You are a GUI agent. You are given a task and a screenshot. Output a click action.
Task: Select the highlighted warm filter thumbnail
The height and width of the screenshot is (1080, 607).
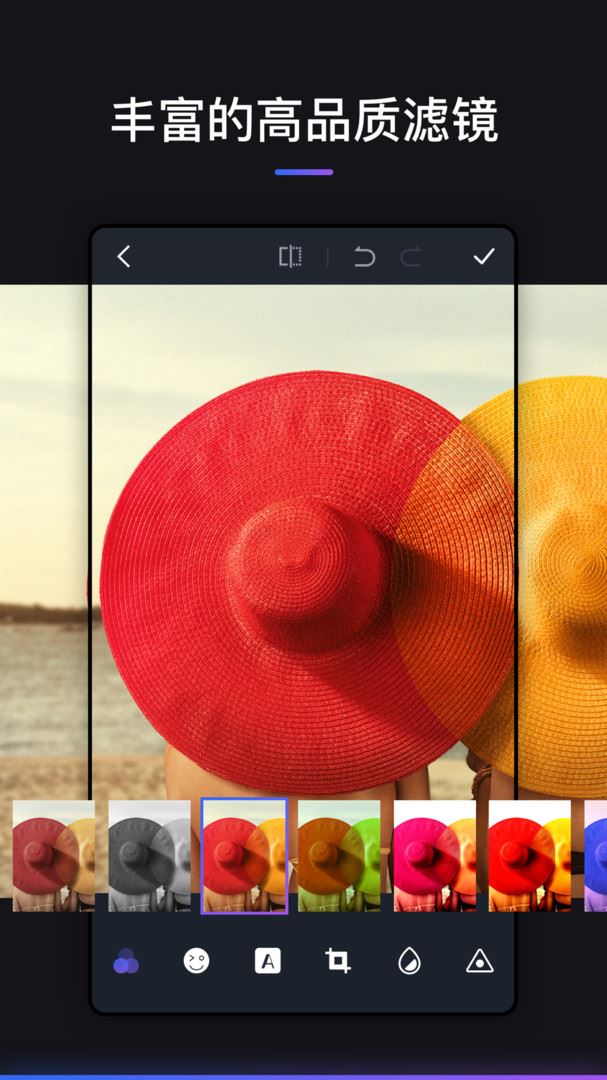[x=244, y=855]
